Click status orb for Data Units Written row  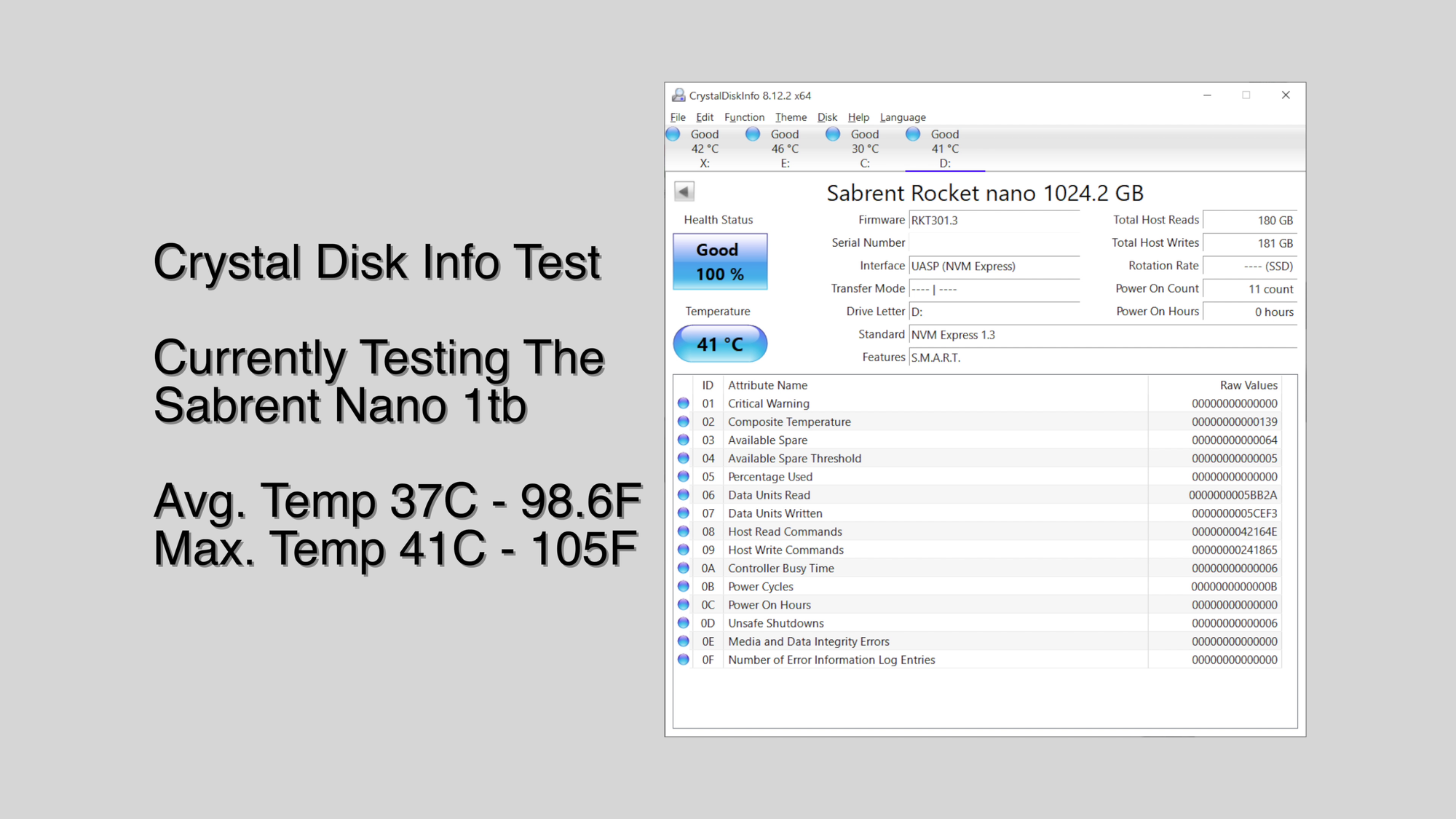(684, 513)
